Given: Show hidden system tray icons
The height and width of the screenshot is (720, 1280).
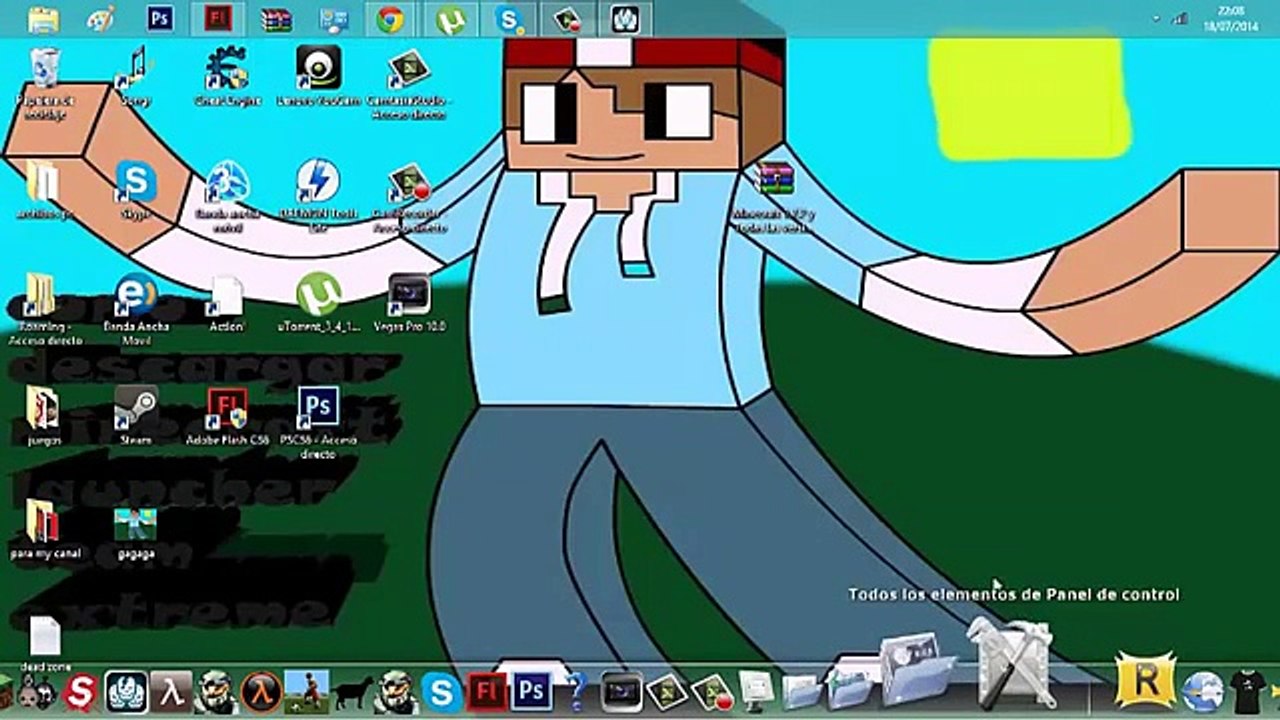Looking at the screenshot, I should click(1157, 18).
